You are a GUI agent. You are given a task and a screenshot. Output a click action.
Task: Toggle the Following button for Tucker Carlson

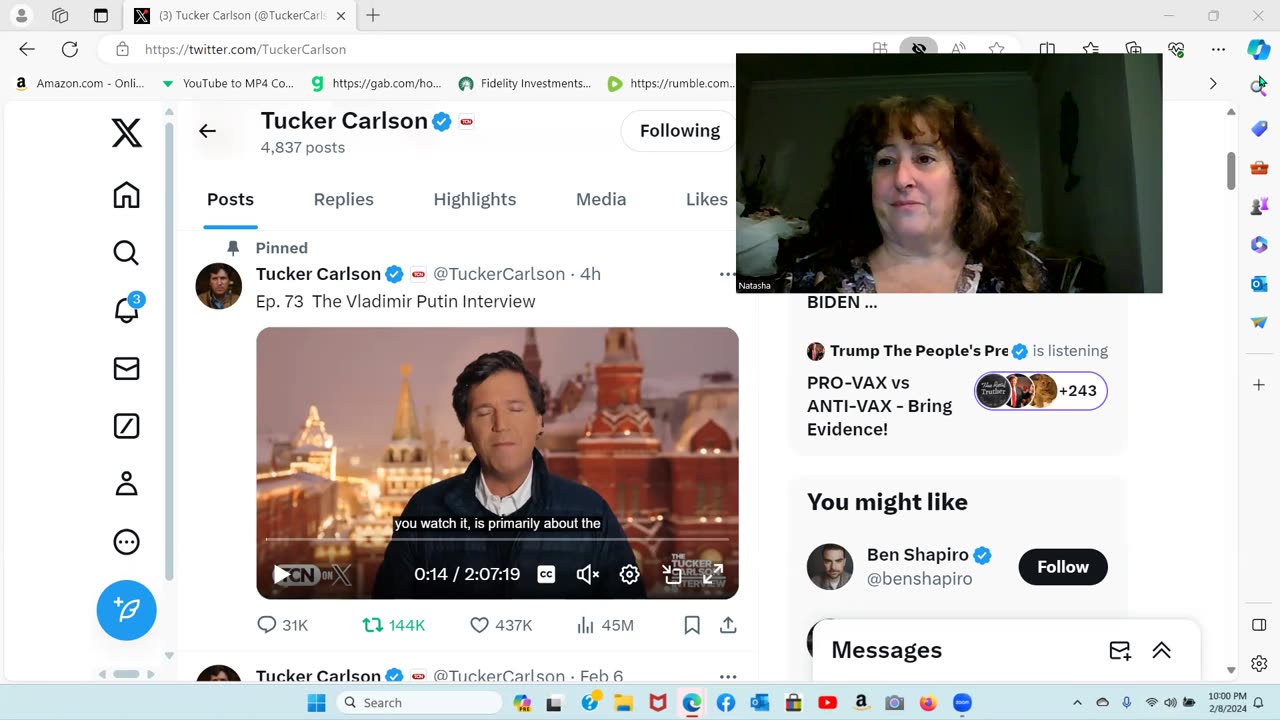pyautogui.click(x=680, y=131)
